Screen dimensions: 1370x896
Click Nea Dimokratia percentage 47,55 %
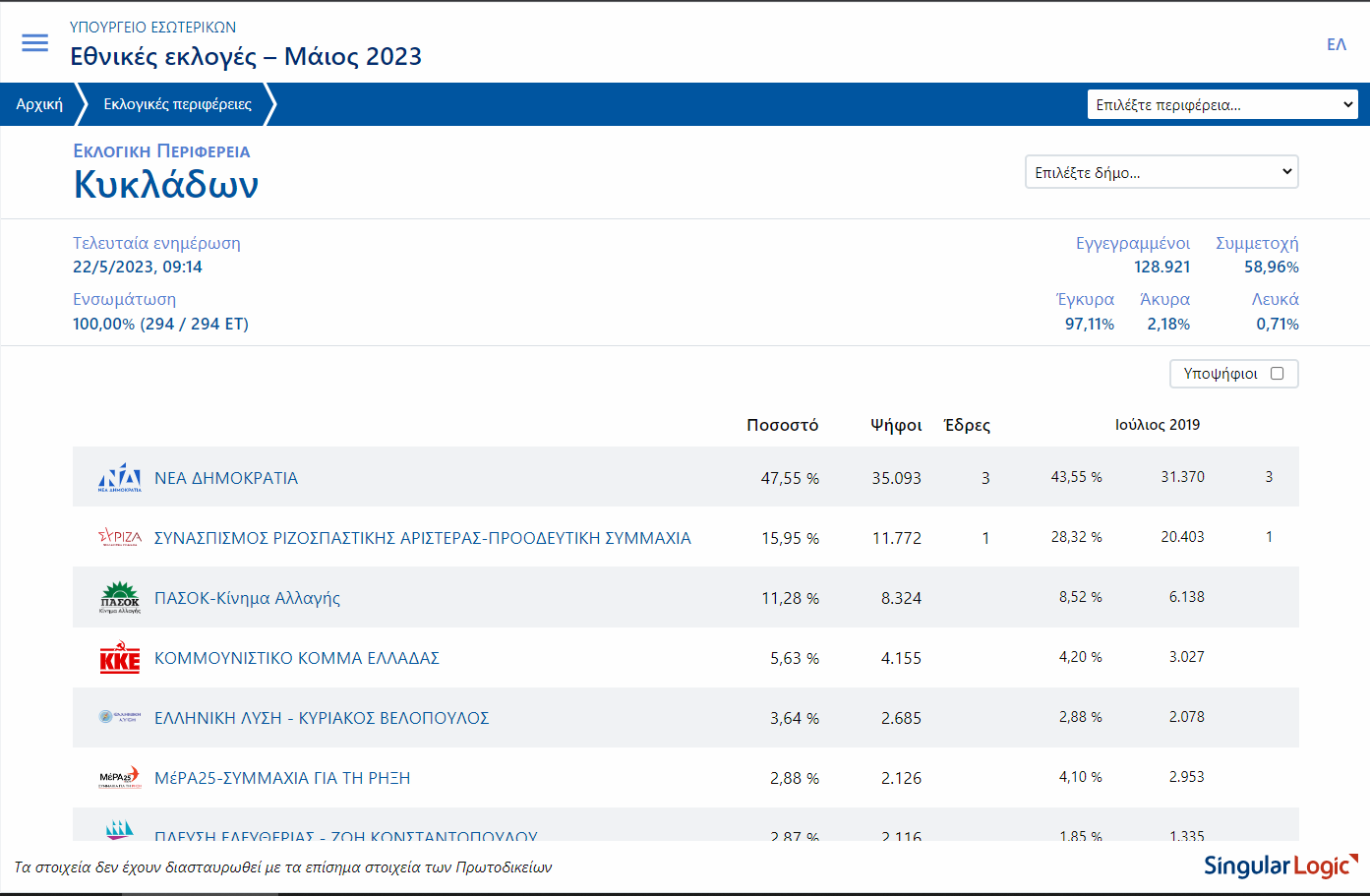[x=790, y=478]
